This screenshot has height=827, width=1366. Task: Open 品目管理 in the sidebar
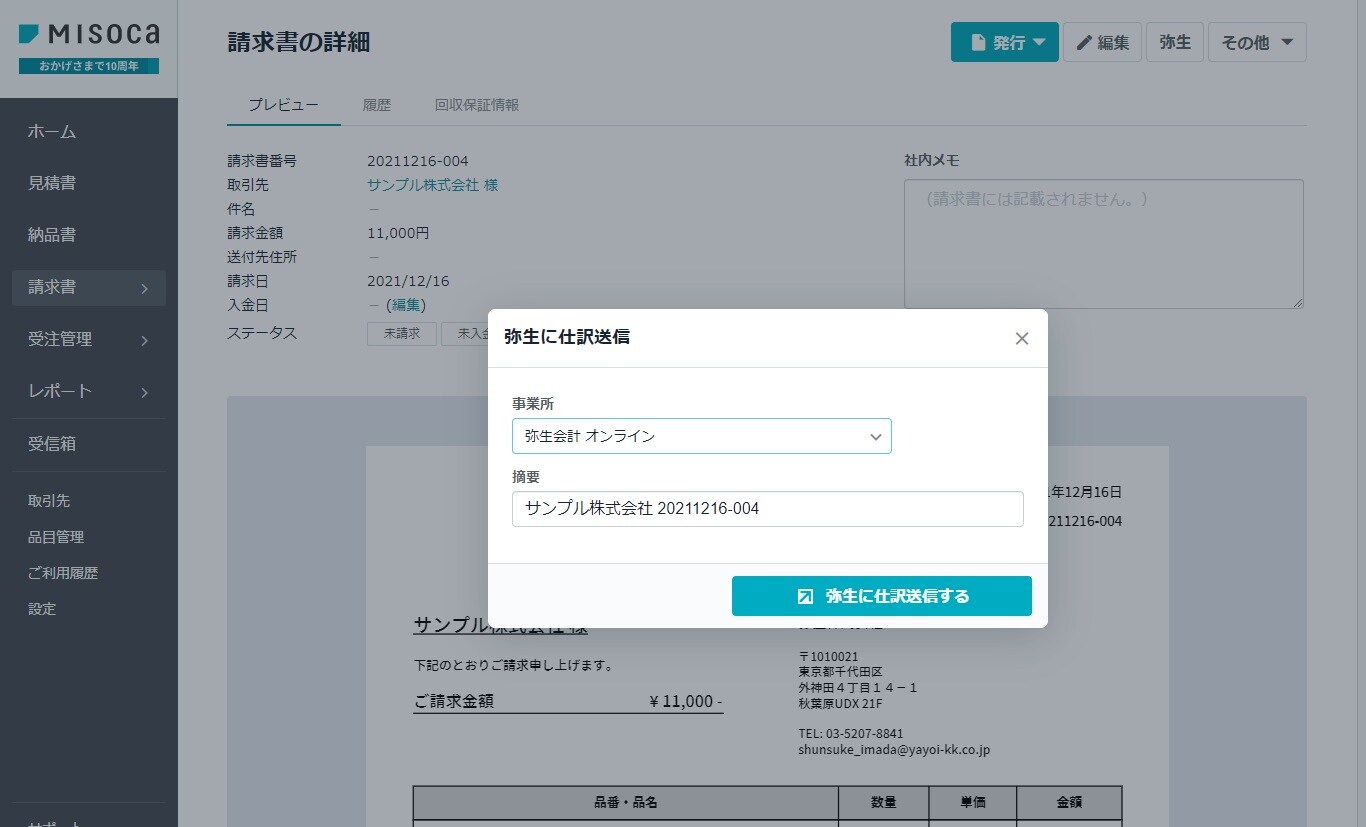(x=56, y=537)
